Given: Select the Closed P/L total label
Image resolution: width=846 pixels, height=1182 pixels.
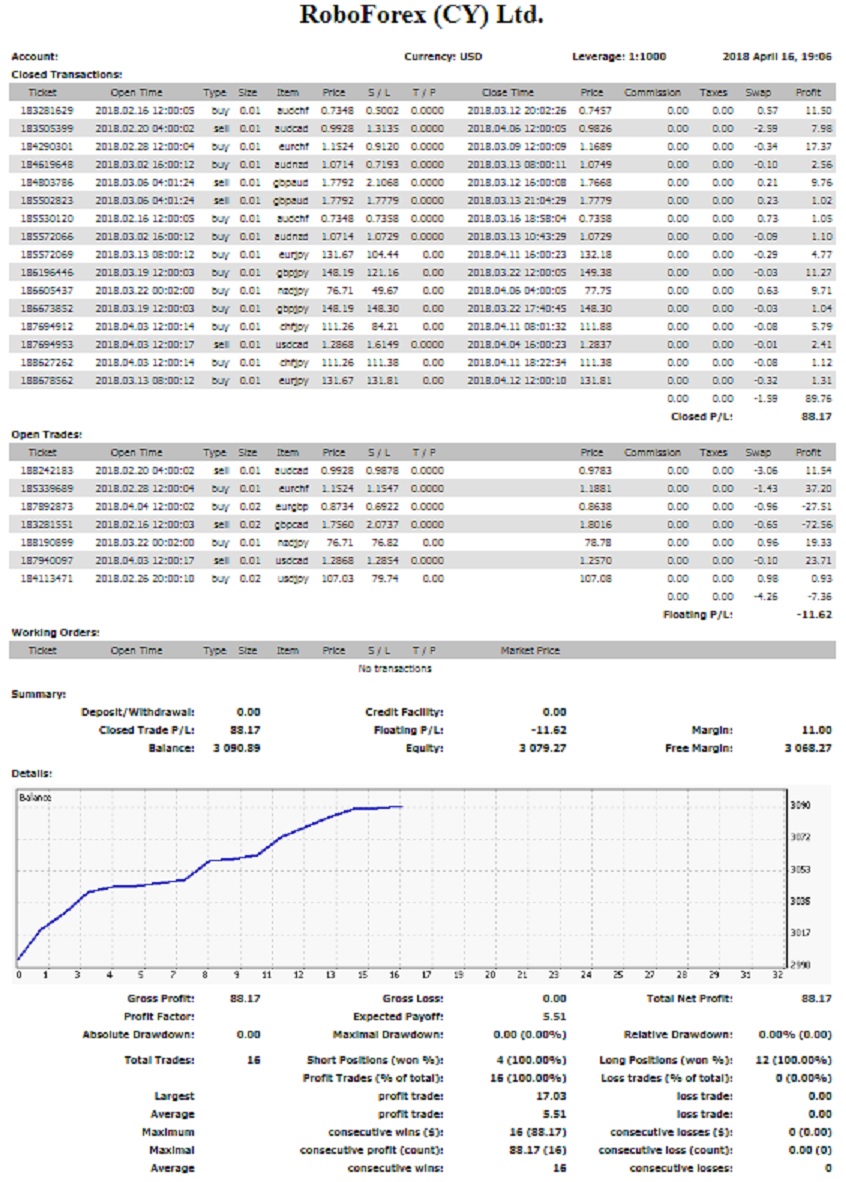Looking at the screenshot, I should click(701, 416).
